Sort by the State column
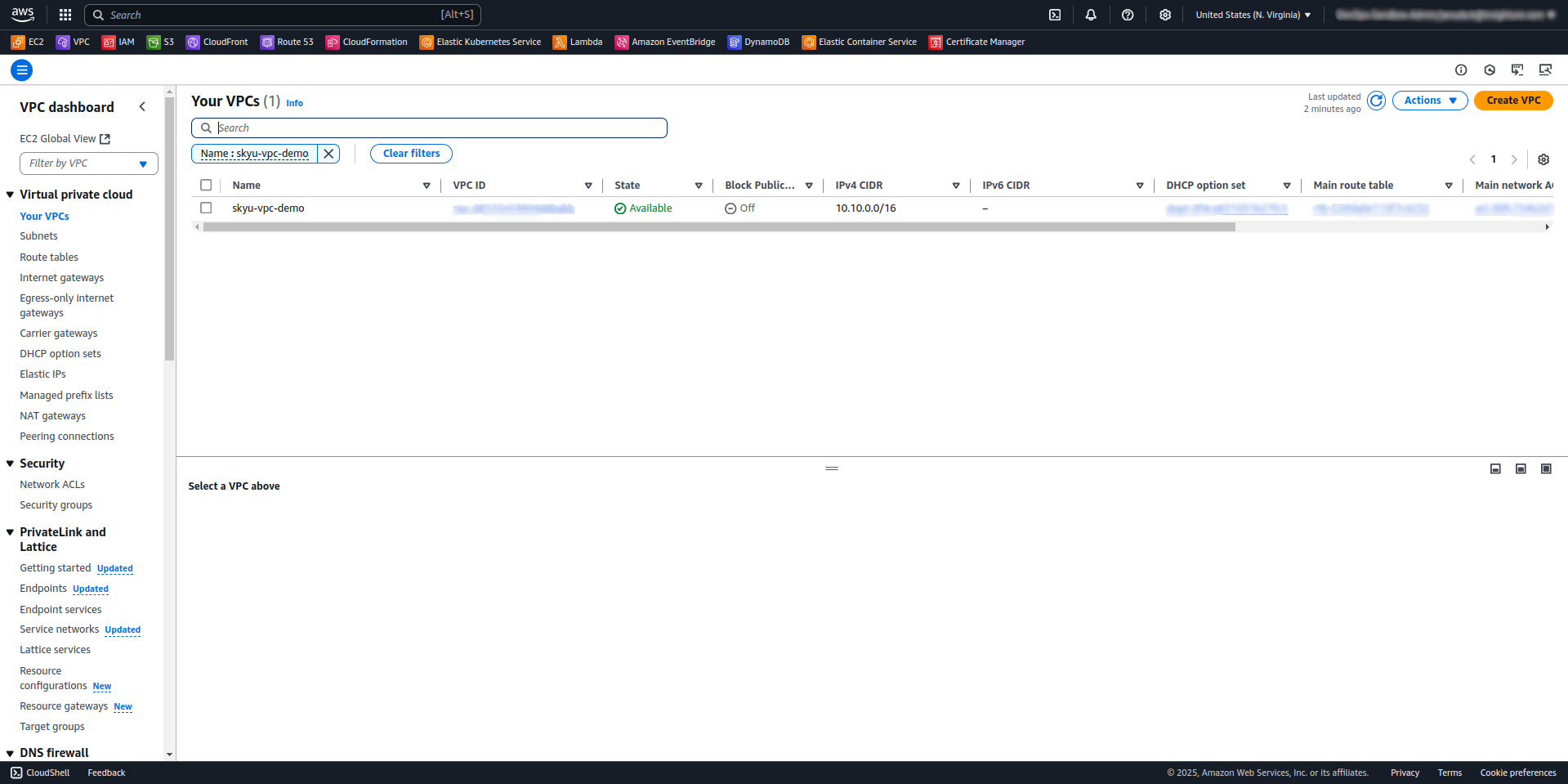 click(x=699, y=186)
